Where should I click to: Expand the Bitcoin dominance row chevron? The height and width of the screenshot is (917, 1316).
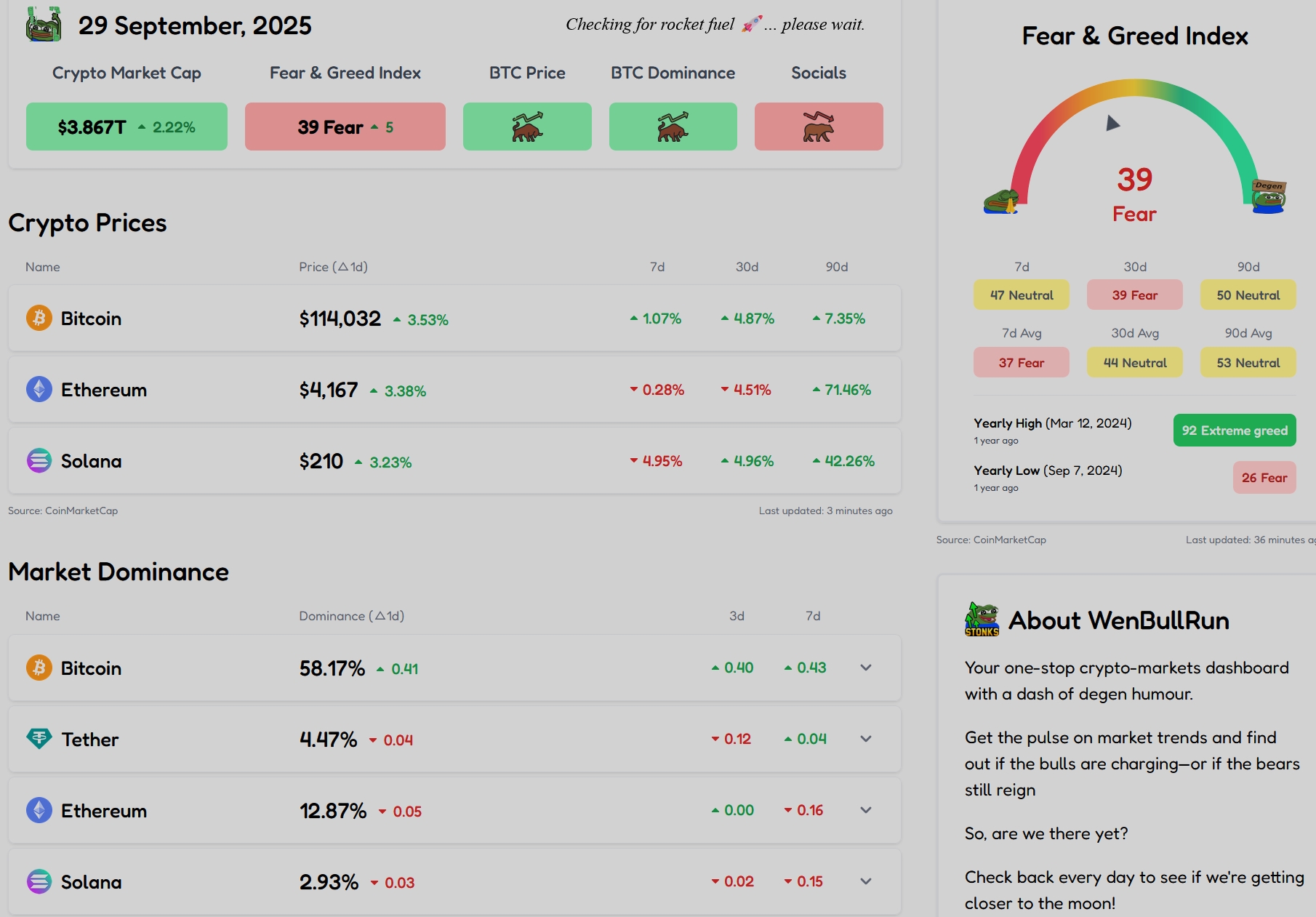click(x=866, y=668)
